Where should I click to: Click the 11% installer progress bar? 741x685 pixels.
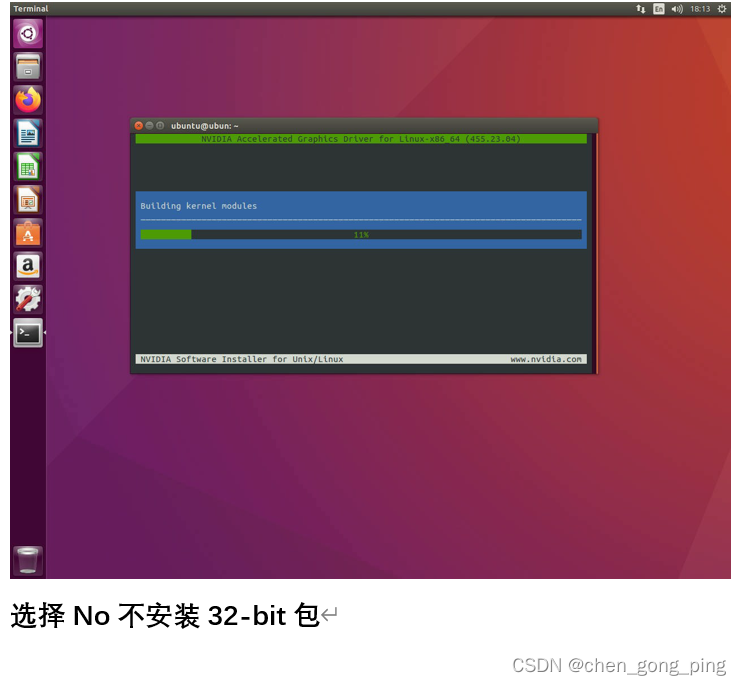361,235
